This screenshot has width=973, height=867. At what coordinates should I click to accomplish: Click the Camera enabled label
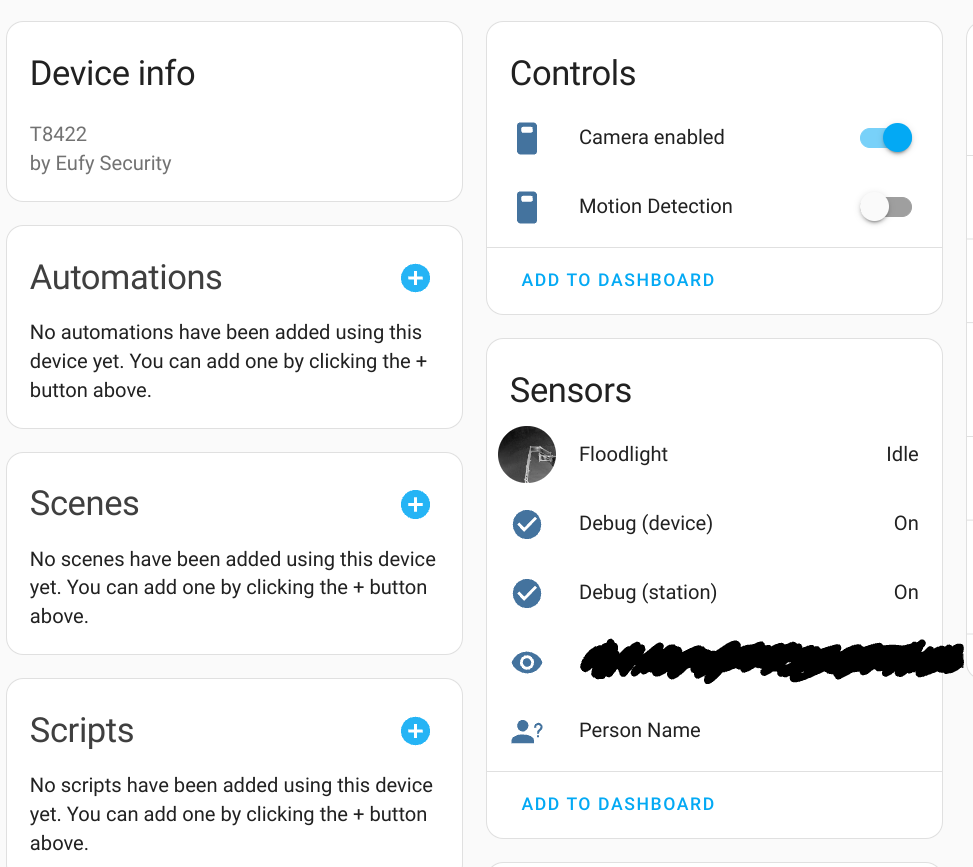click(x=652, y=137)
